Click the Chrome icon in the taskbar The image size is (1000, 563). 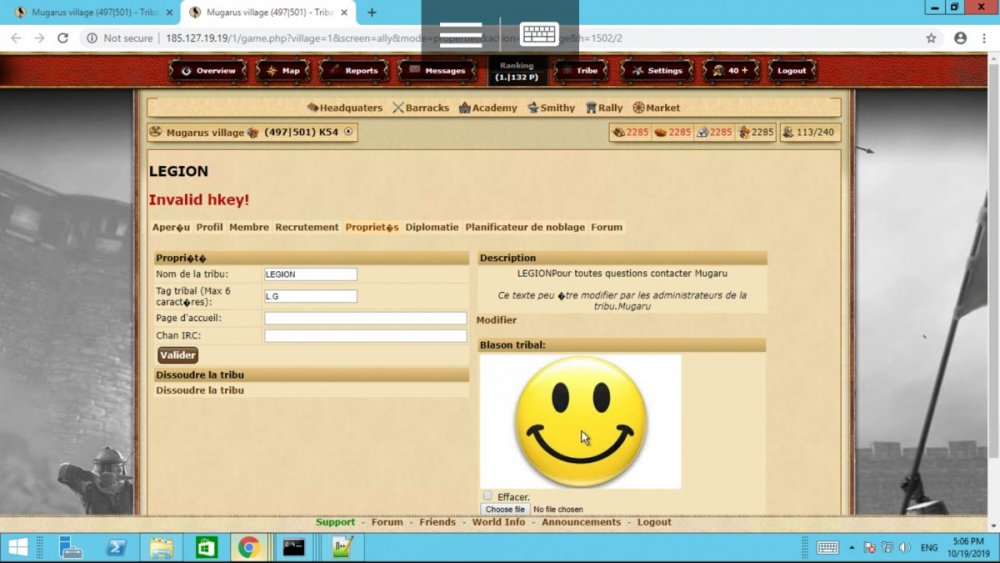(248, 547)
